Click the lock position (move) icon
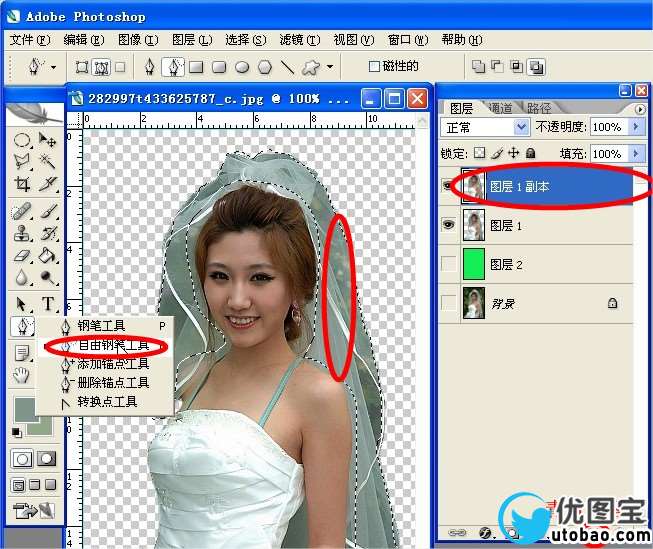Screen dimensions: 653x549 click(x=514, y=154)
